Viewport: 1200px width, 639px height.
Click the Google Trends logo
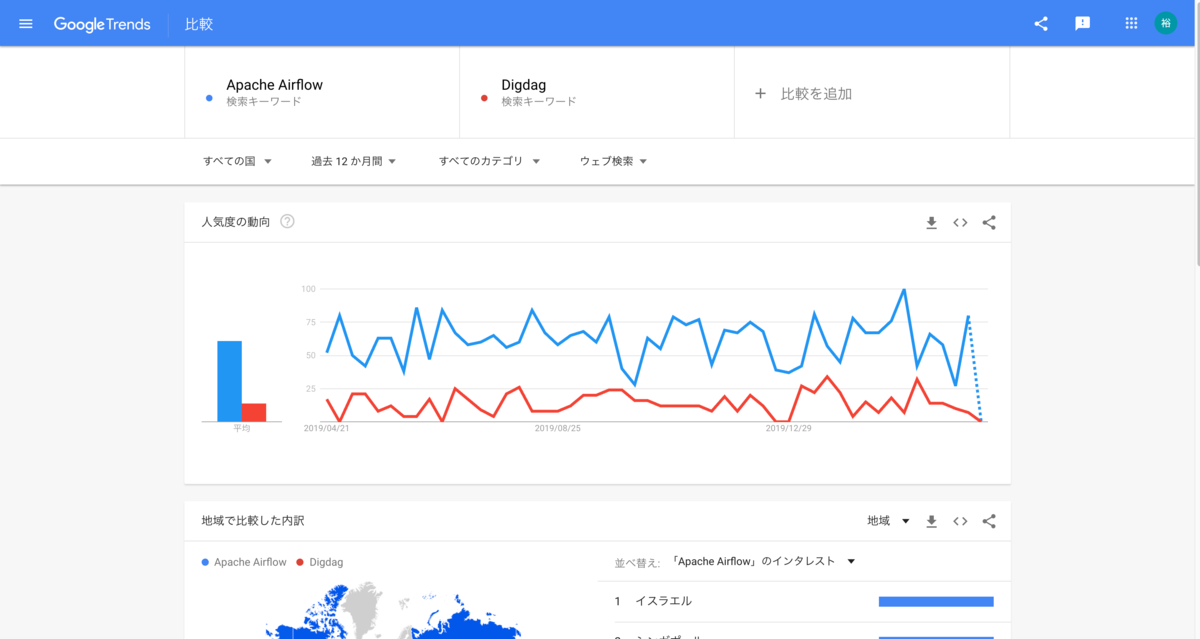pyautogui.click(x=102, y=24)
